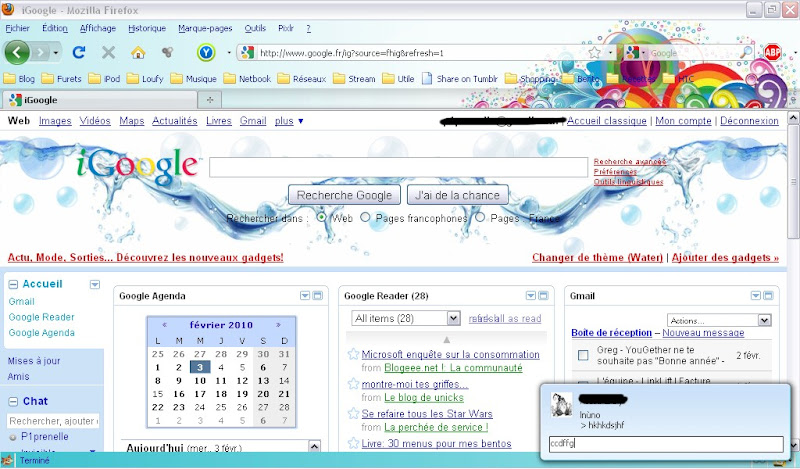The width and height of the screenshot is (800, 469).
Task: Select February 10 in the calendar
Action: click(200, 381)
